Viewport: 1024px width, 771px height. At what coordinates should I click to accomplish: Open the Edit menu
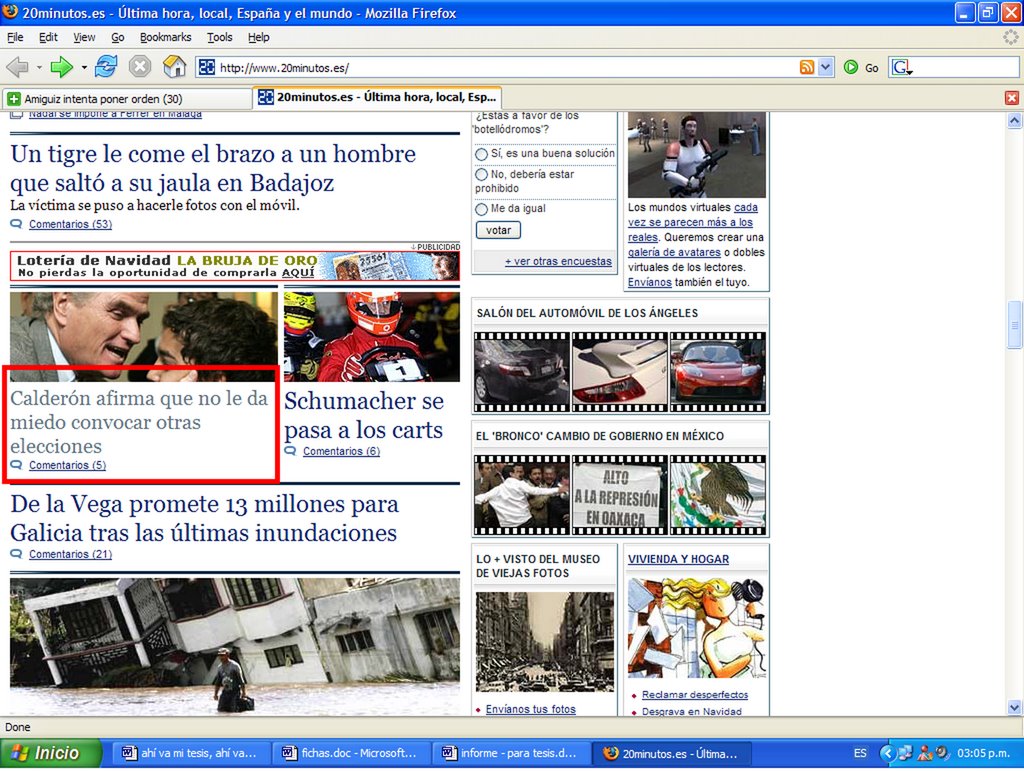coord(48,37)
